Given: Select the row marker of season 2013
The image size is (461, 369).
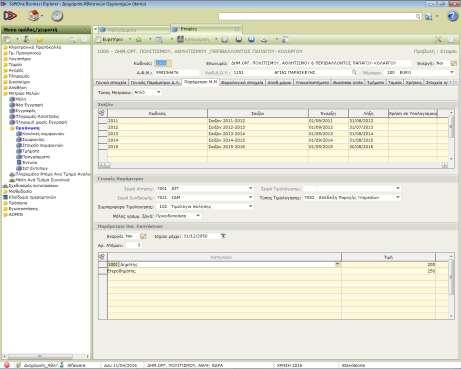Looking at the screenshot, I should 103,134.
